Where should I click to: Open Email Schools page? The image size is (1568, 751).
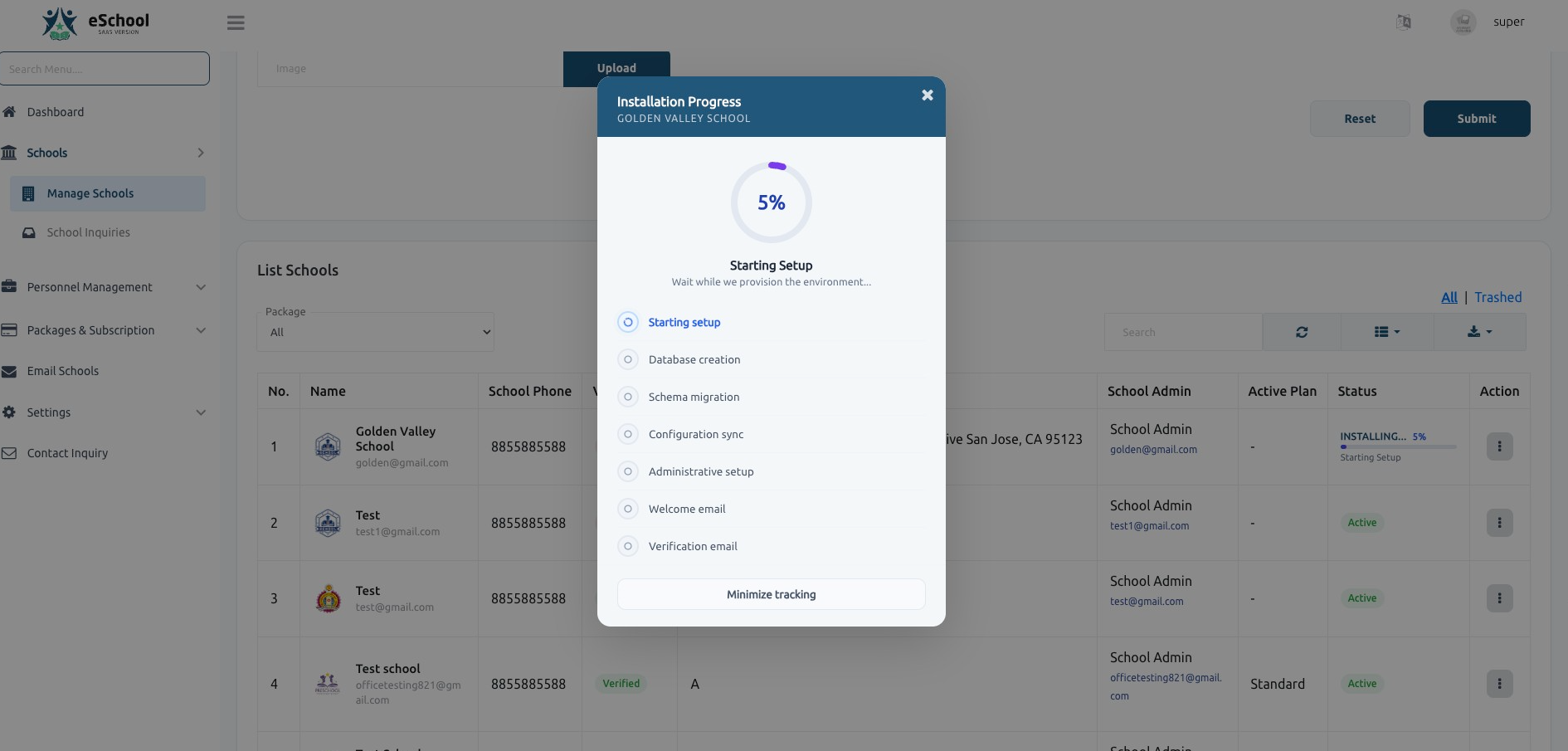63,372
